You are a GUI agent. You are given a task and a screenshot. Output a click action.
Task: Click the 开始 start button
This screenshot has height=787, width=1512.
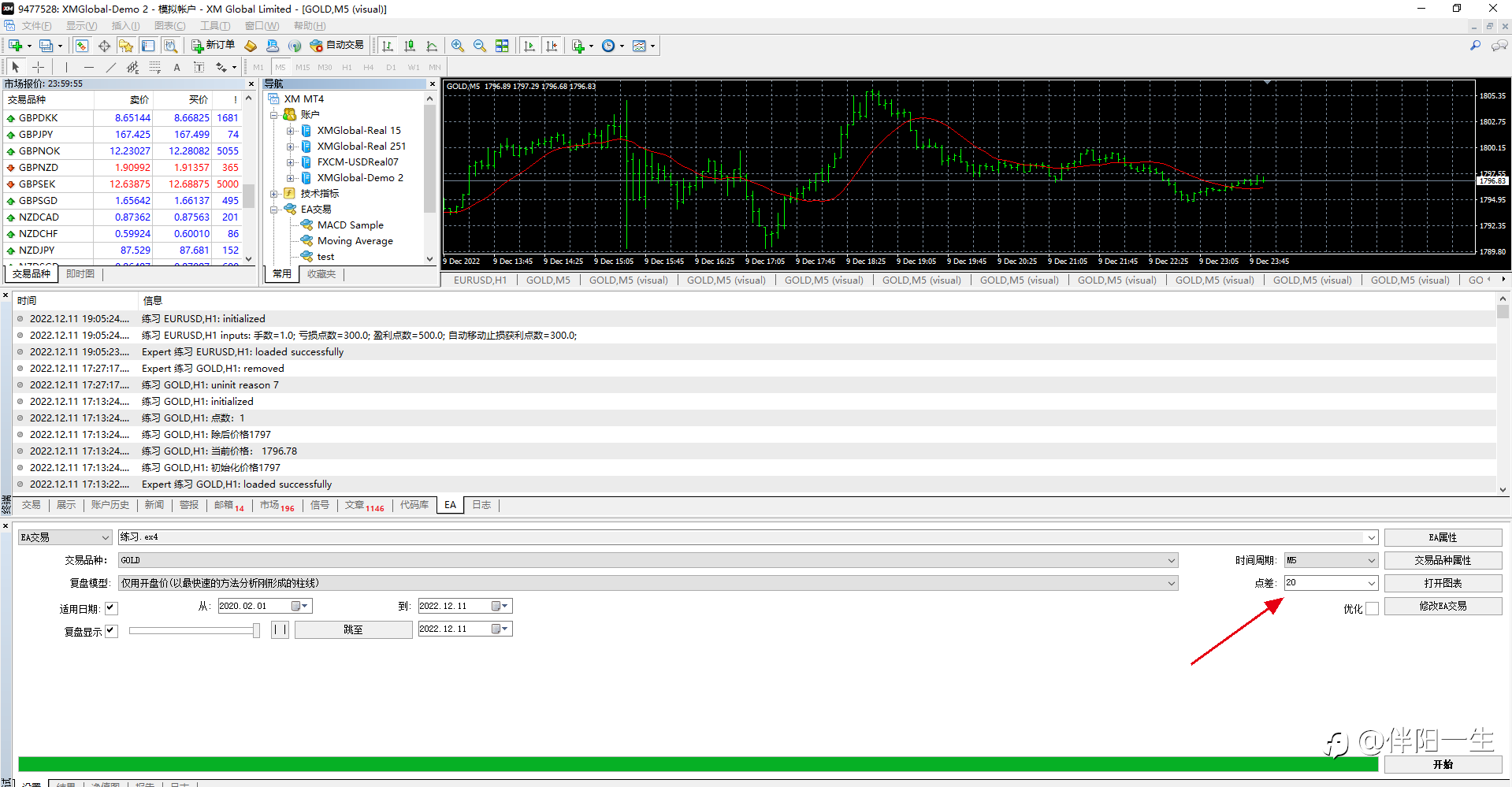click(x=1443, y=764)
